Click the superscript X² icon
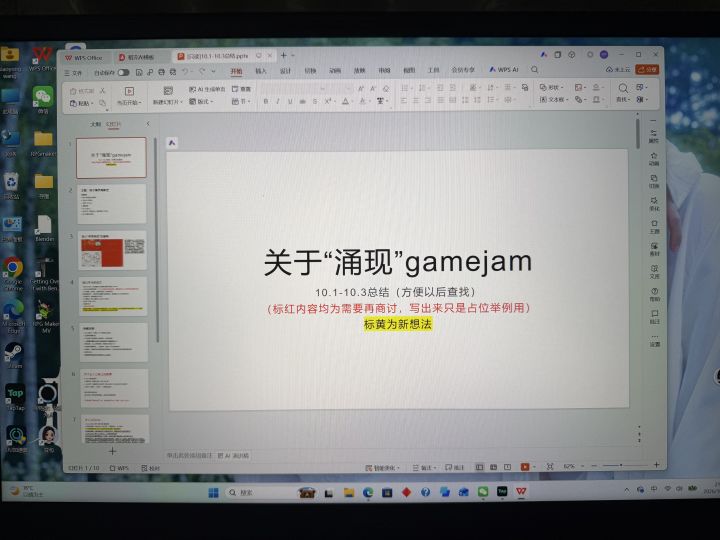Viewport: 720px width, 540px height. tap(328, 101)
